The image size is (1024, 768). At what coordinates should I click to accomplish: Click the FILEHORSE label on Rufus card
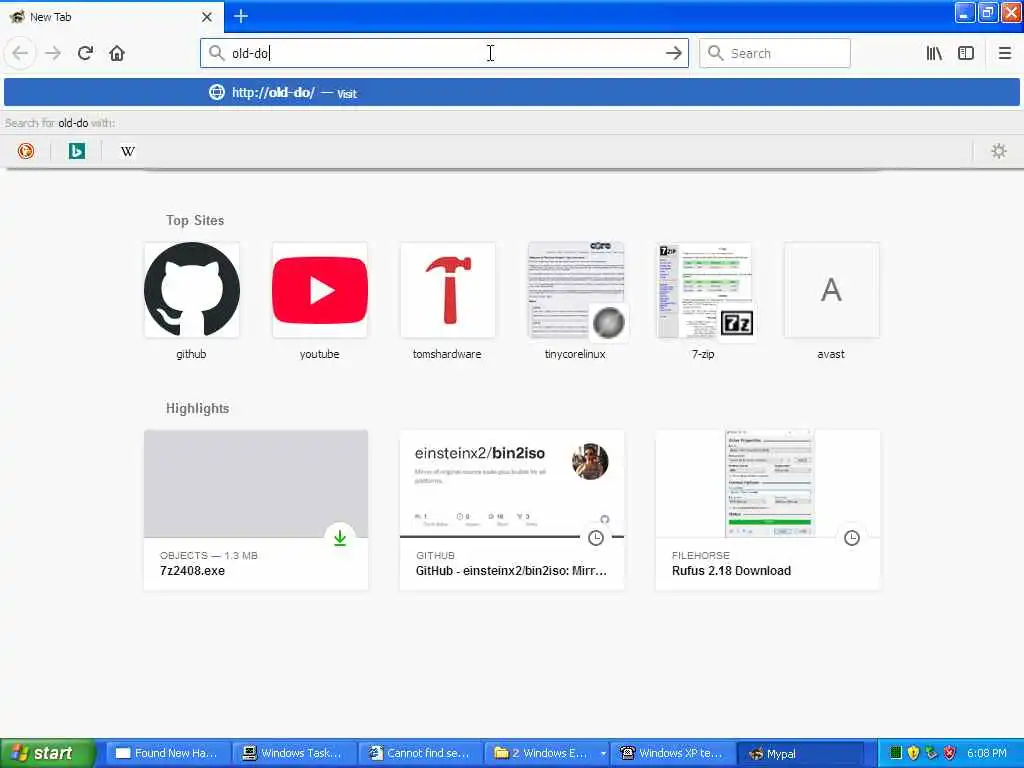[701, 556]
